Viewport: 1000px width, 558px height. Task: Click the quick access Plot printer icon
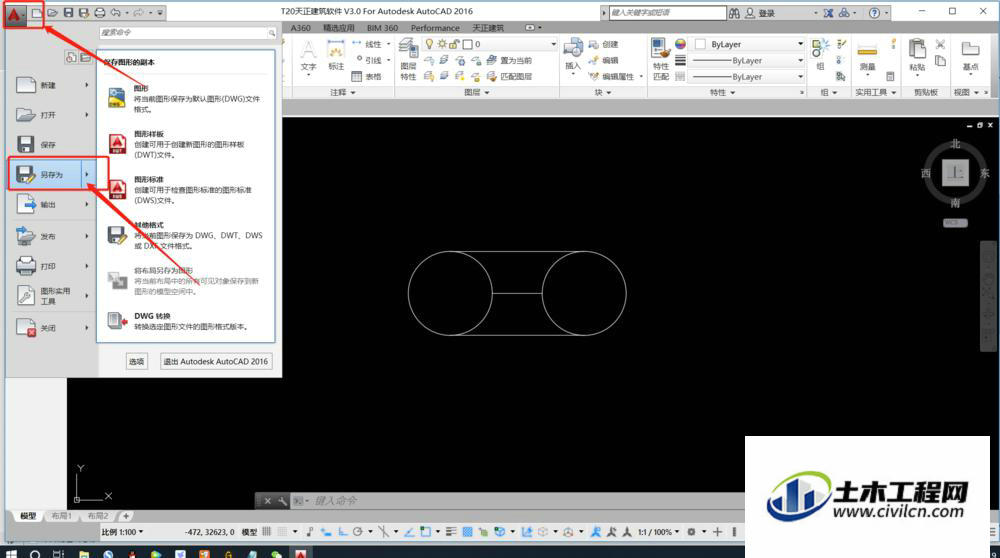(99, 12)
